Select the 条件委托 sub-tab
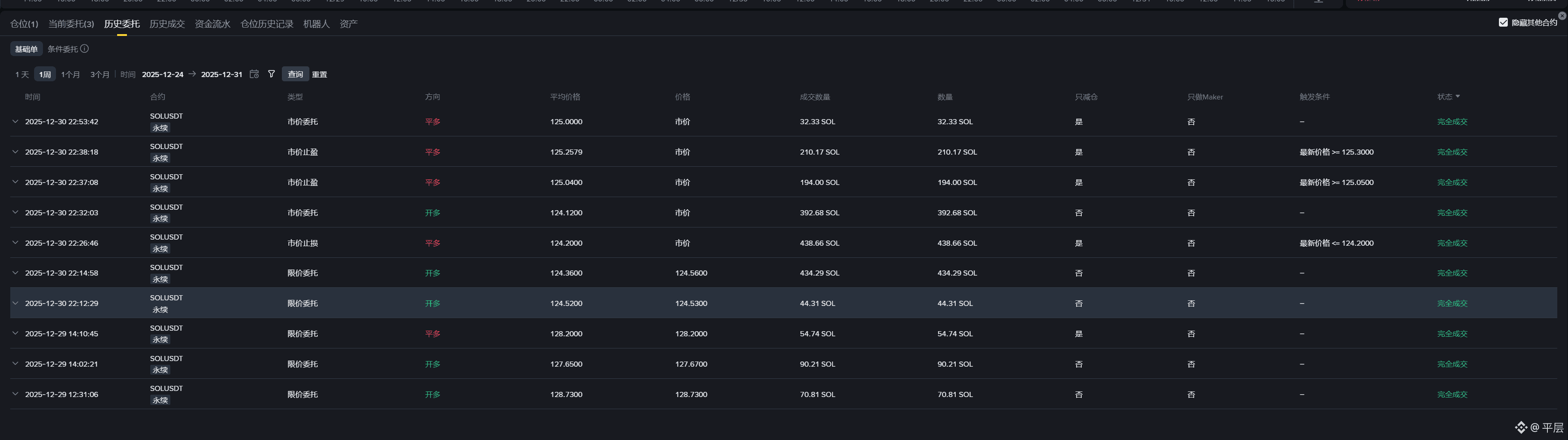Viewport: 1568px width, 440px height. click(x=63, y=49)
